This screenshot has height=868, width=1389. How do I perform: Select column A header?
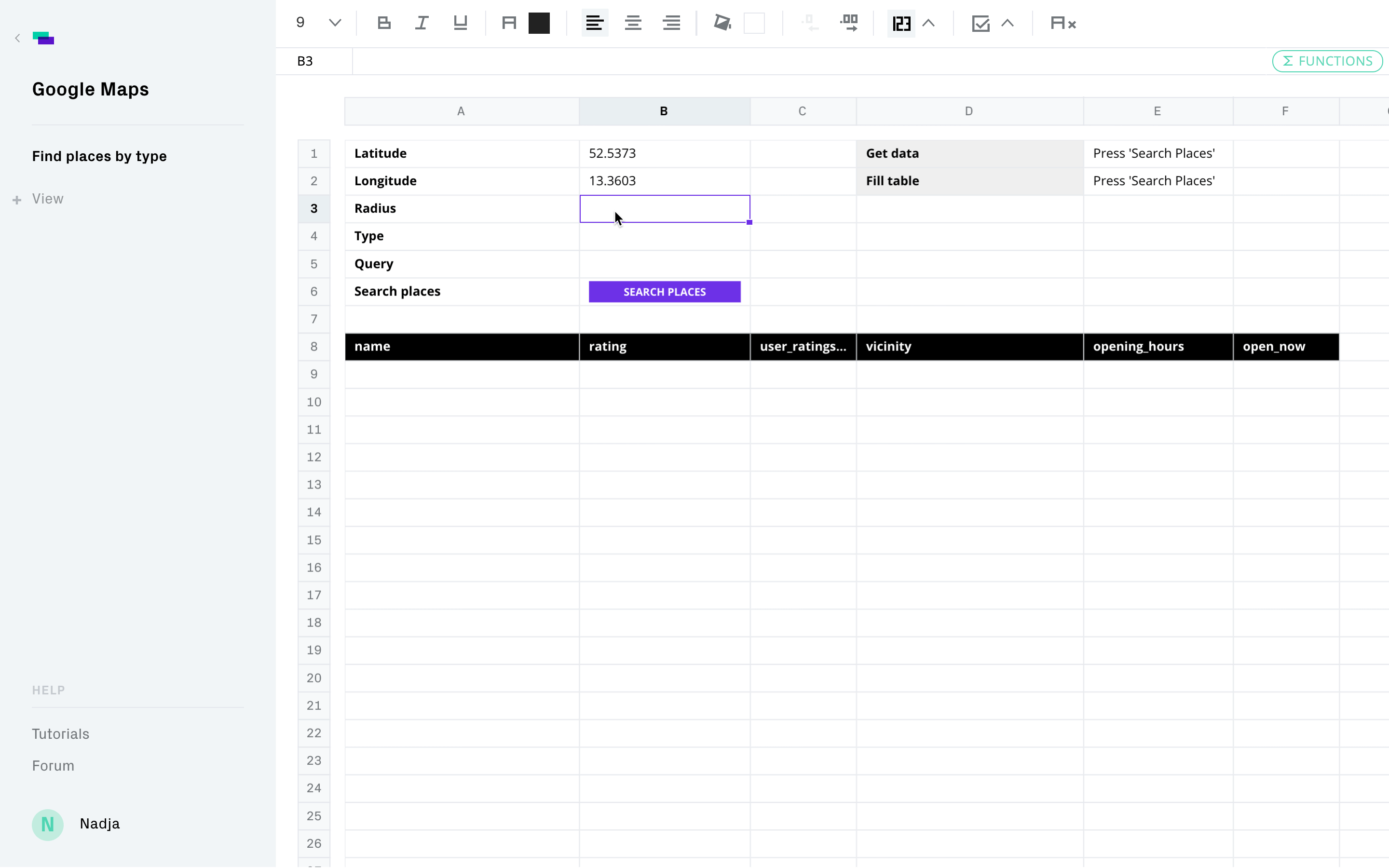click(x=462, y=111)
